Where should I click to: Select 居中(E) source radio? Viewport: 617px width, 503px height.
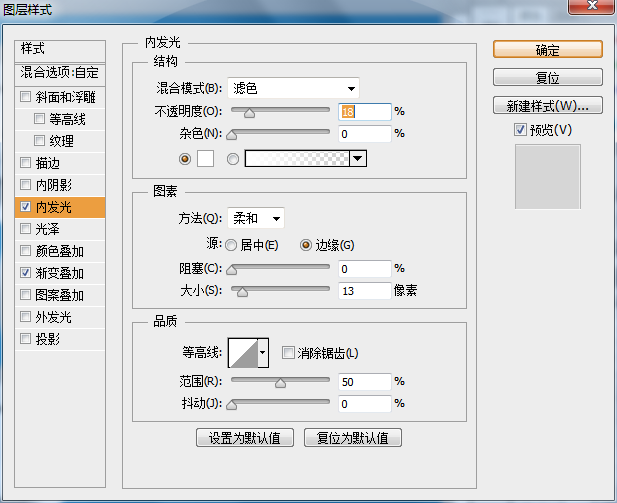[231, 245]
